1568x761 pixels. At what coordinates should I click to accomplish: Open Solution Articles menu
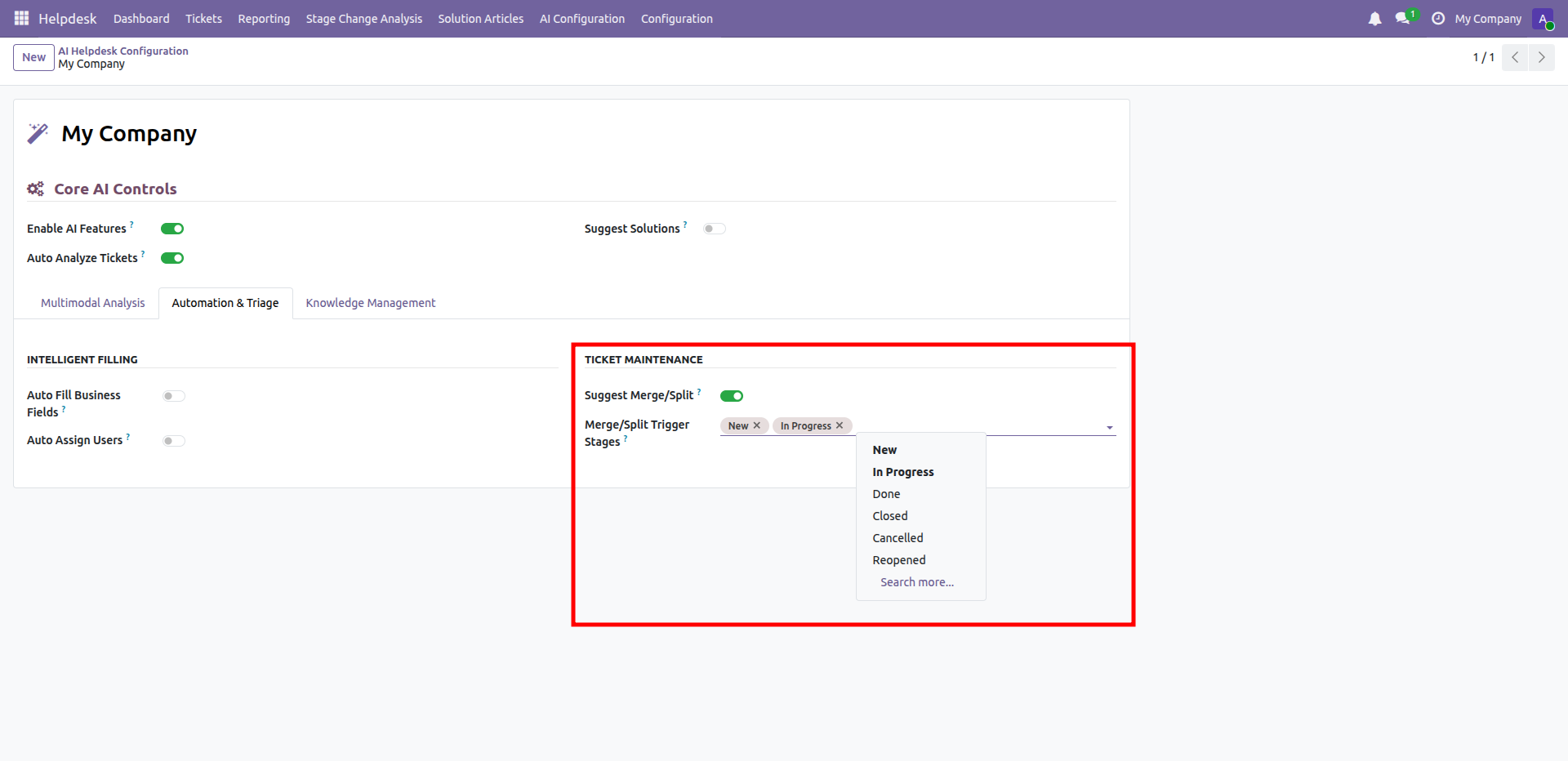481,19
